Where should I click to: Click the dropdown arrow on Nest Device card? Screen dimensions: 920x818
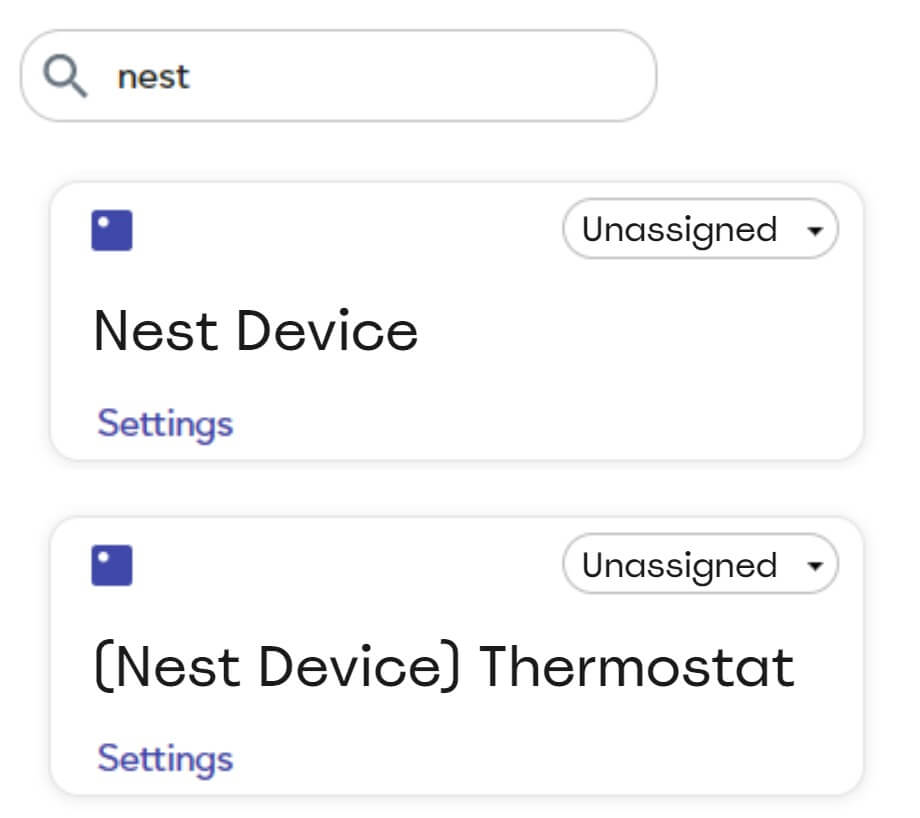pos(814,231)
